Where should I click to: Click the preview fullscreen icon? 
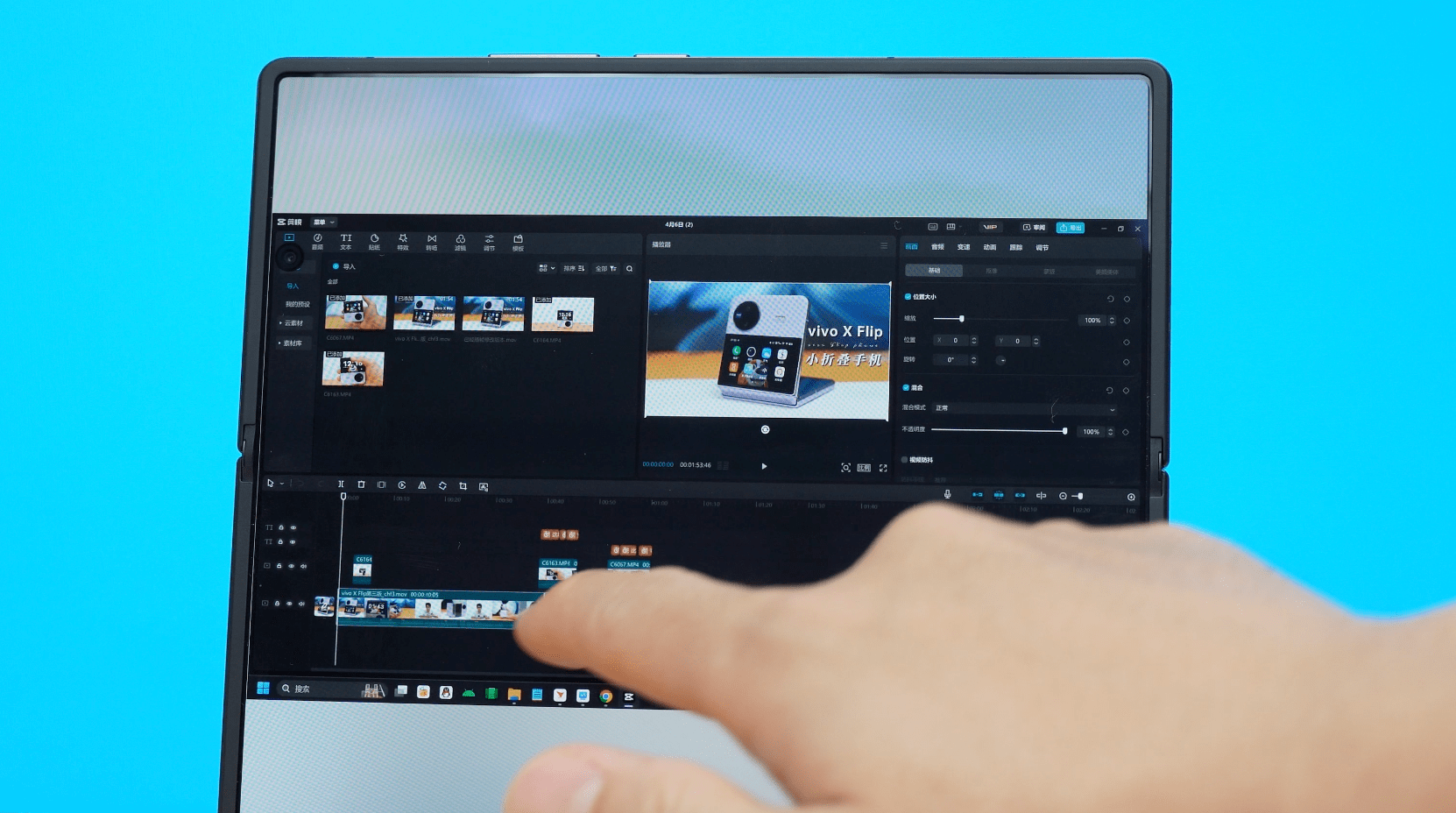(883, 468)
